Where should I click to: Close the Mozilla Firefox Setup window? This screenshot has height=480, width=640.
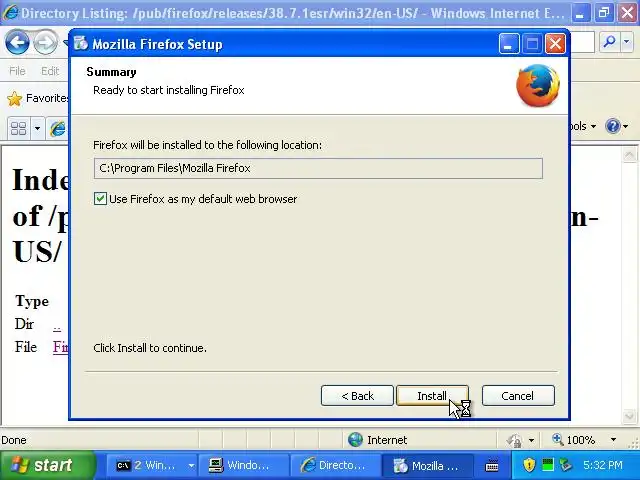[x=556, y=44]
